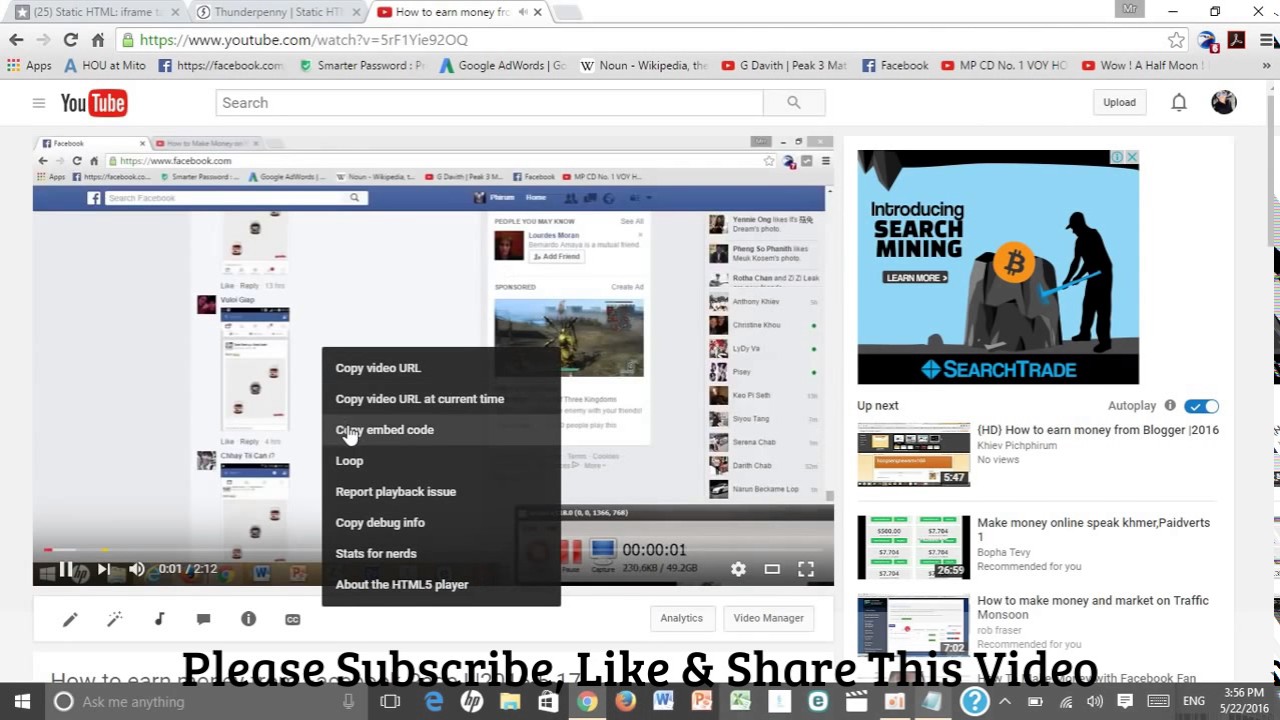Open Chrome home page
This screenshot has width=1280, height=720.
point(97,40)
